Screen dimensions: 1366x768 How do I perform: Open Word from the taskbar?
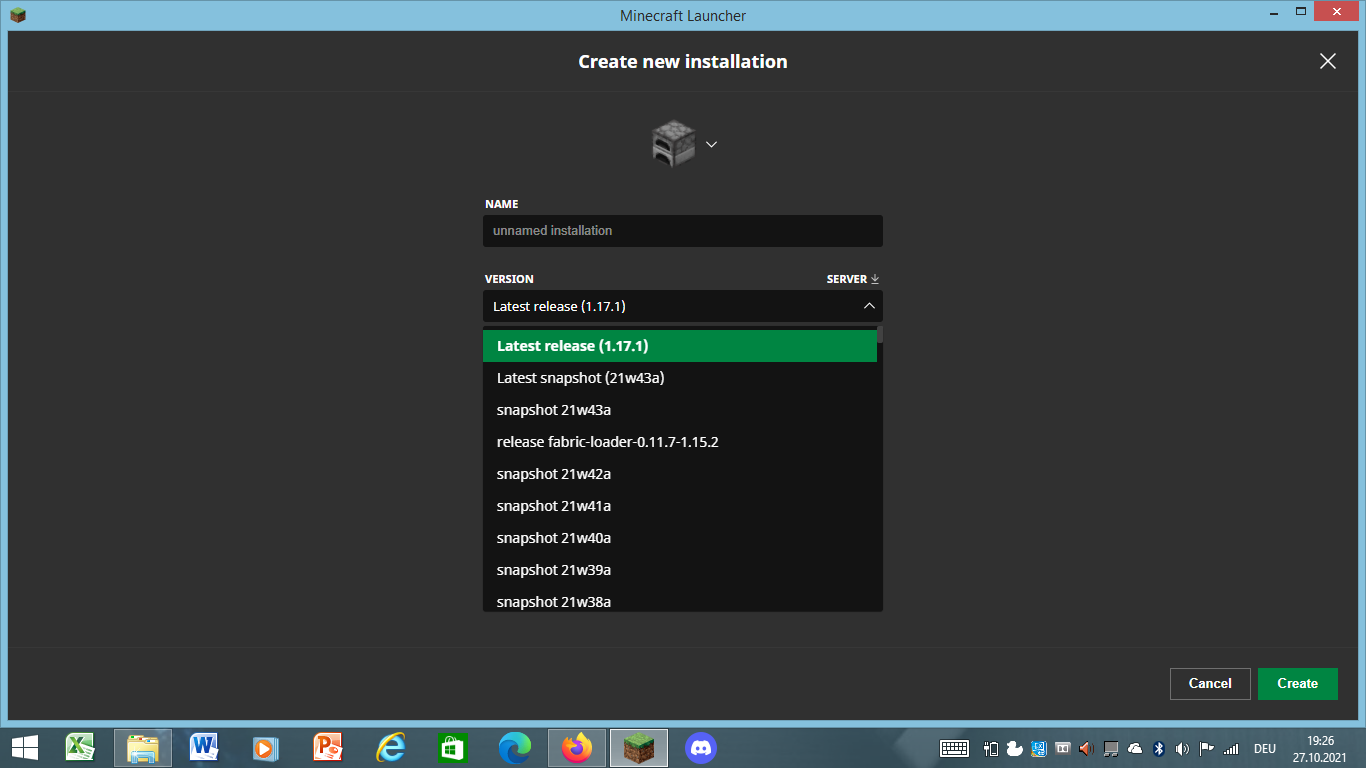click(204, 747)
